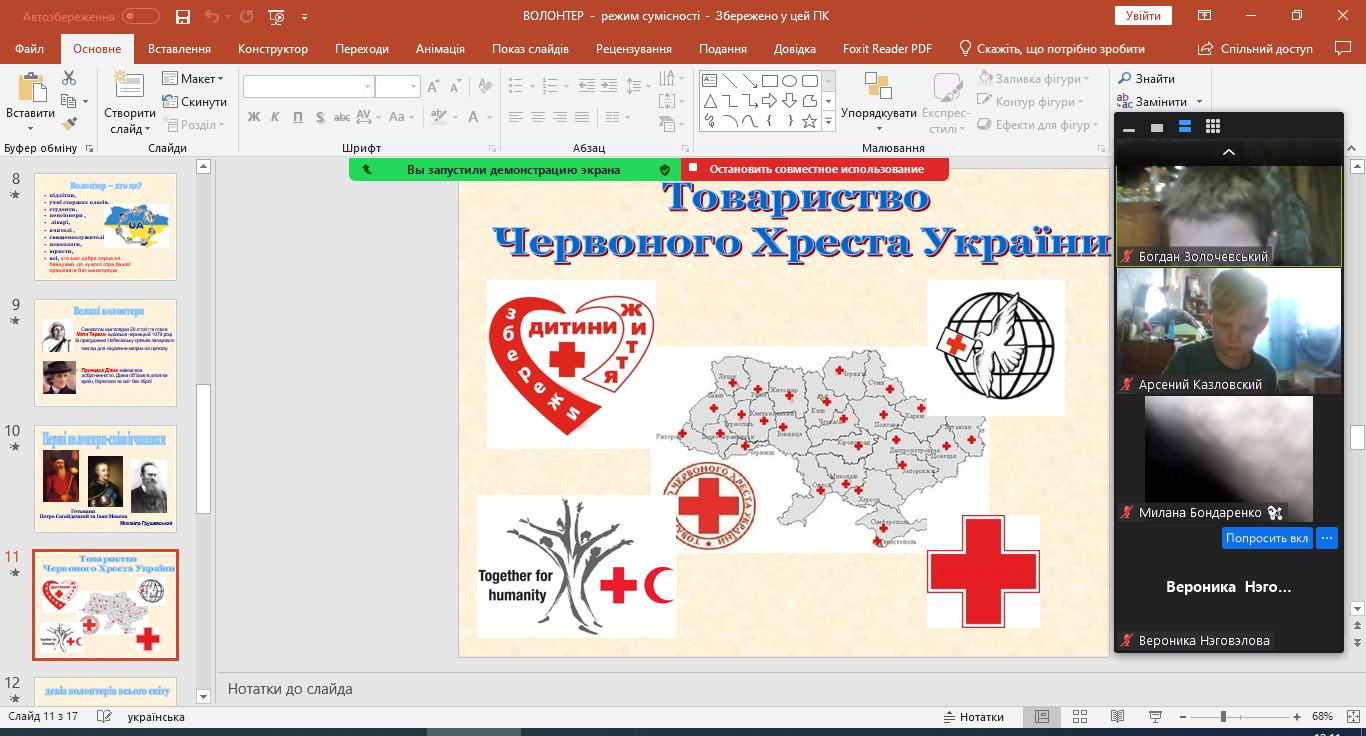
Task: Open the comments icon in title ribbon
Action: (1343, 48)
